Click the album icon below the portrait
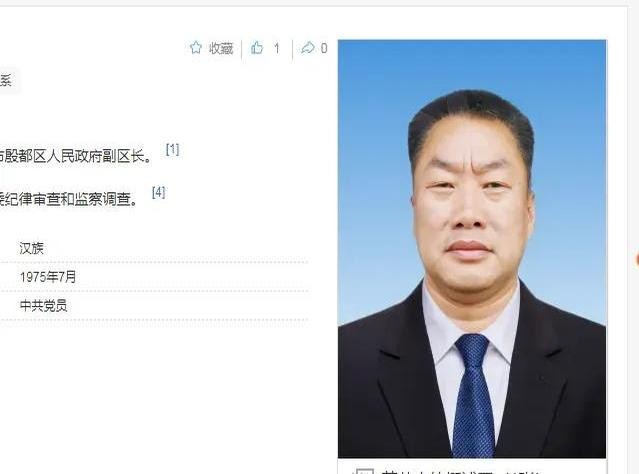The height and width of the screenshot is (474, 639). tap(363, 471)
